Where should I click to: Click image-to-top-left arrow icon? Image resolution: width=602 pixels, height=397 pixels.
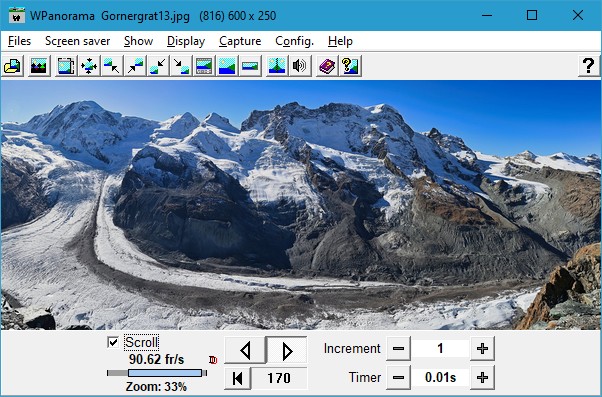point(112,66)
